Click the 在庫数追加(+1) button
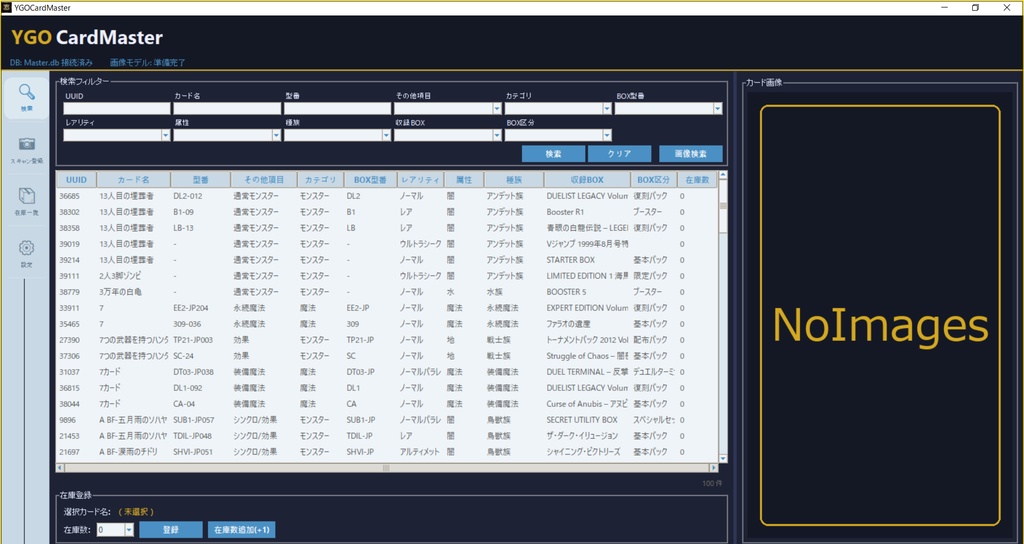This screenshot has height=544, width=1024. [241, 530]
